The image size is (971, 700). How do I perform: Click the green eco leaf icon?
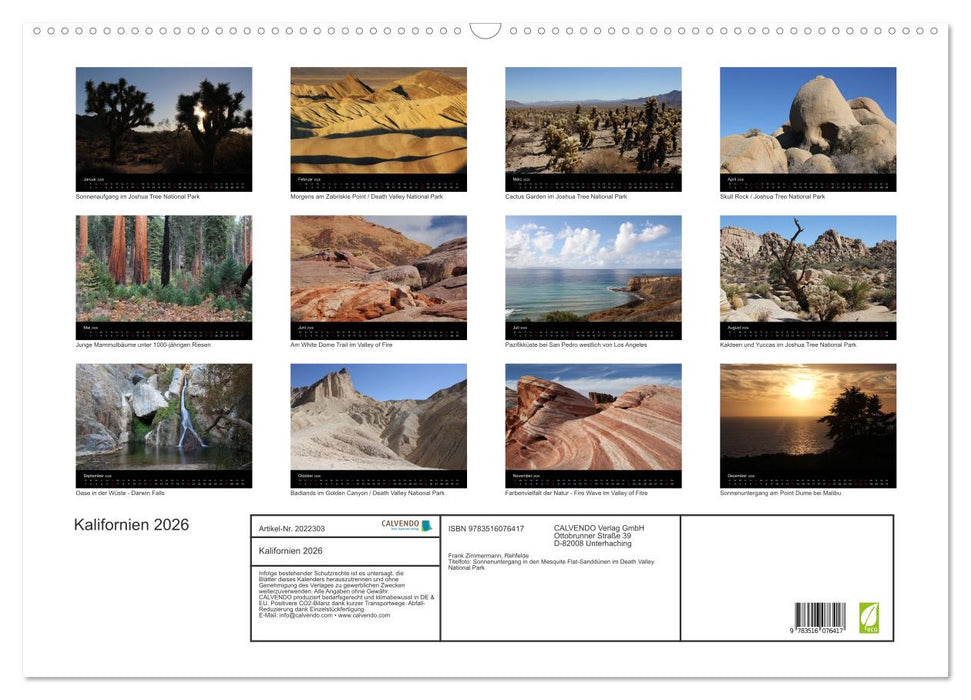[869, 616]
